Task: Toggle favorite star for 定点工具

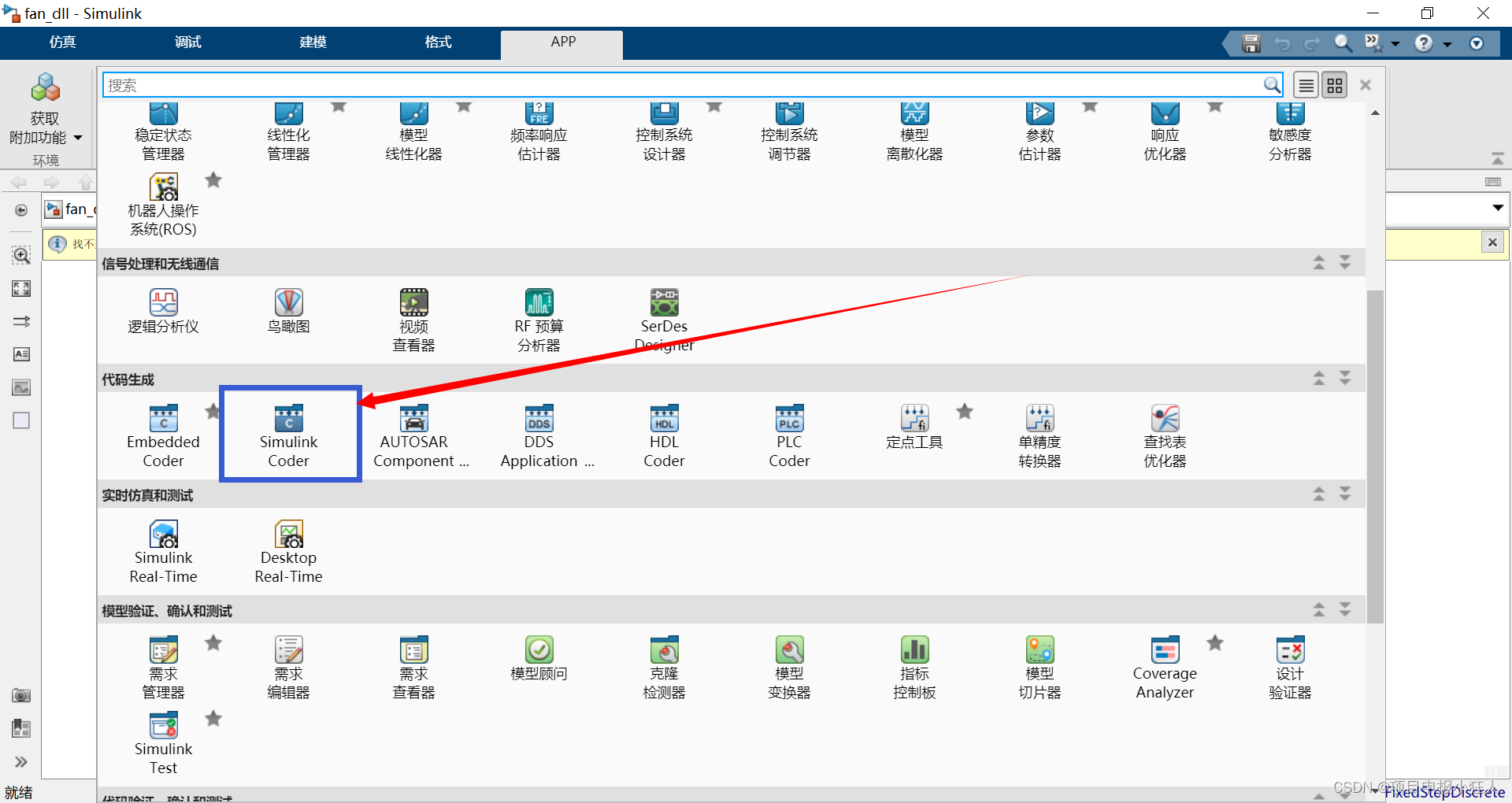Action: 965,411
